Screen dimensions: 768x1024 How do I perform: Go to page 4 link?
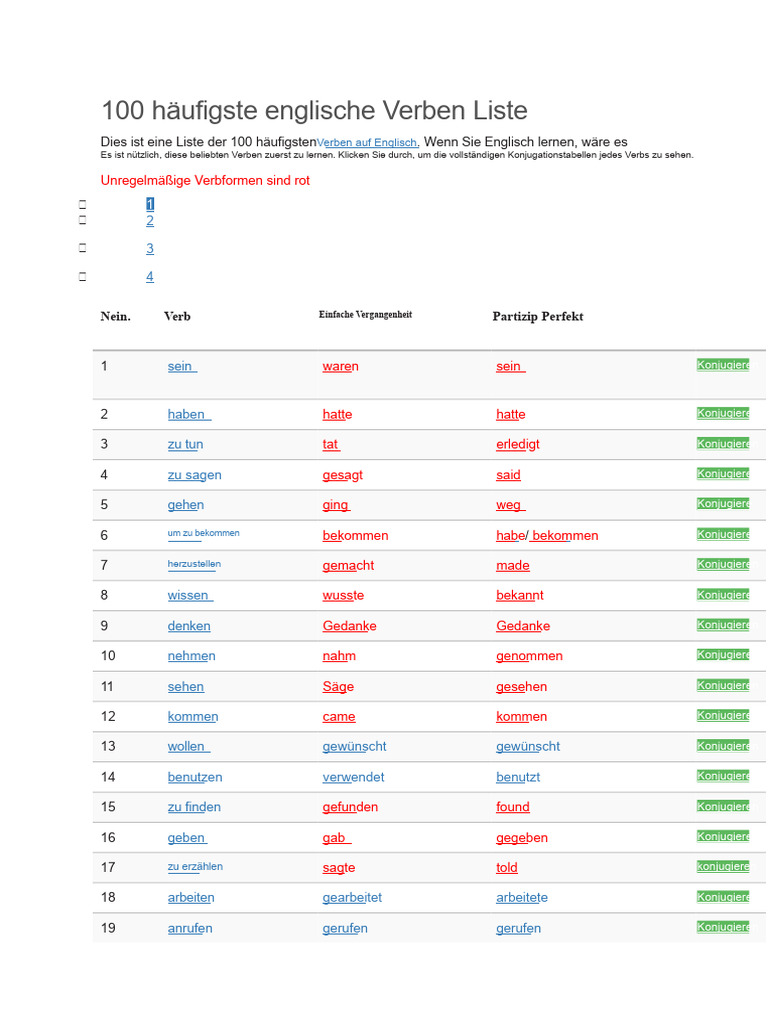(x=150, y=277)
